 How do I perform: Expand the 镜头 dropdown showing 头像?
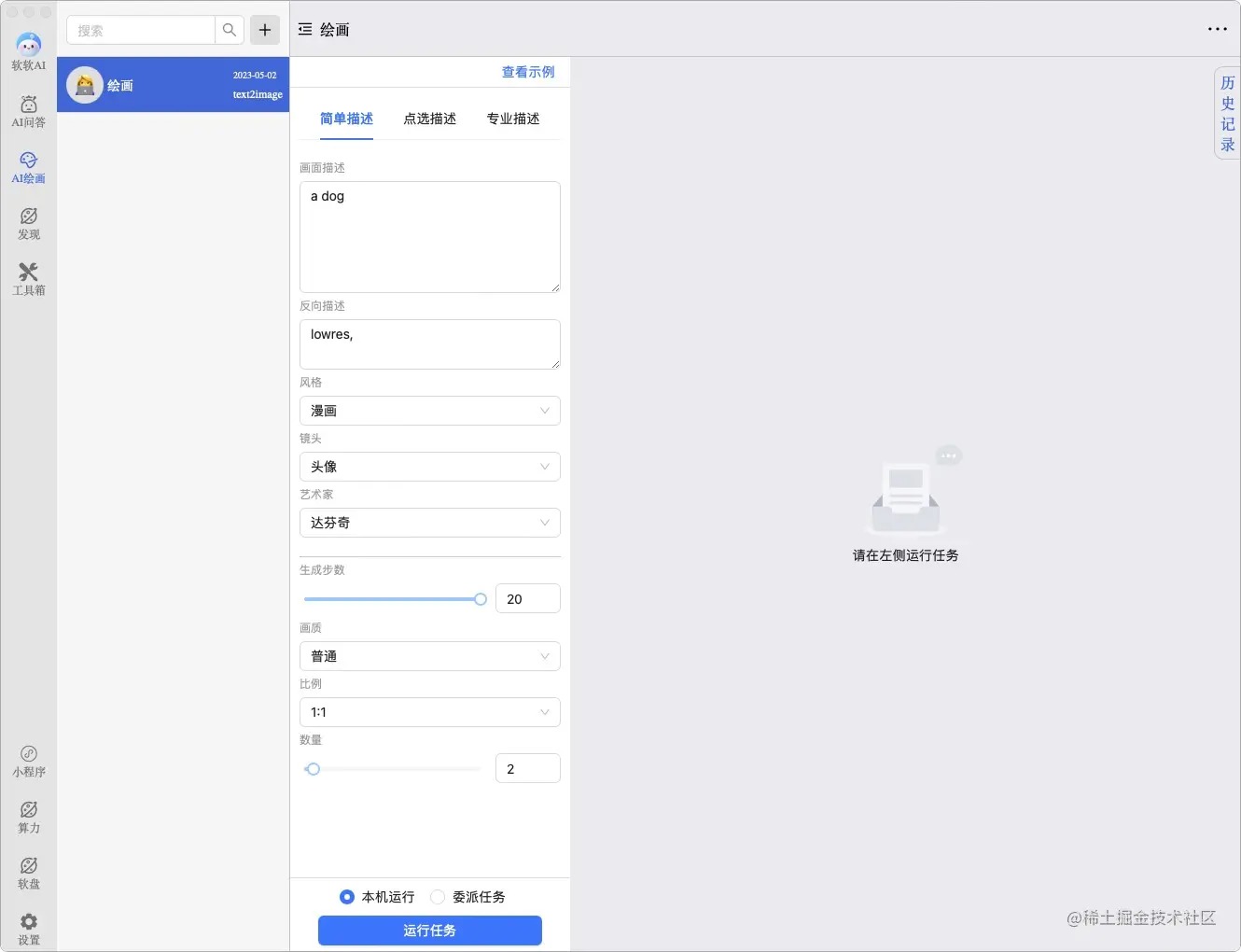430,467
